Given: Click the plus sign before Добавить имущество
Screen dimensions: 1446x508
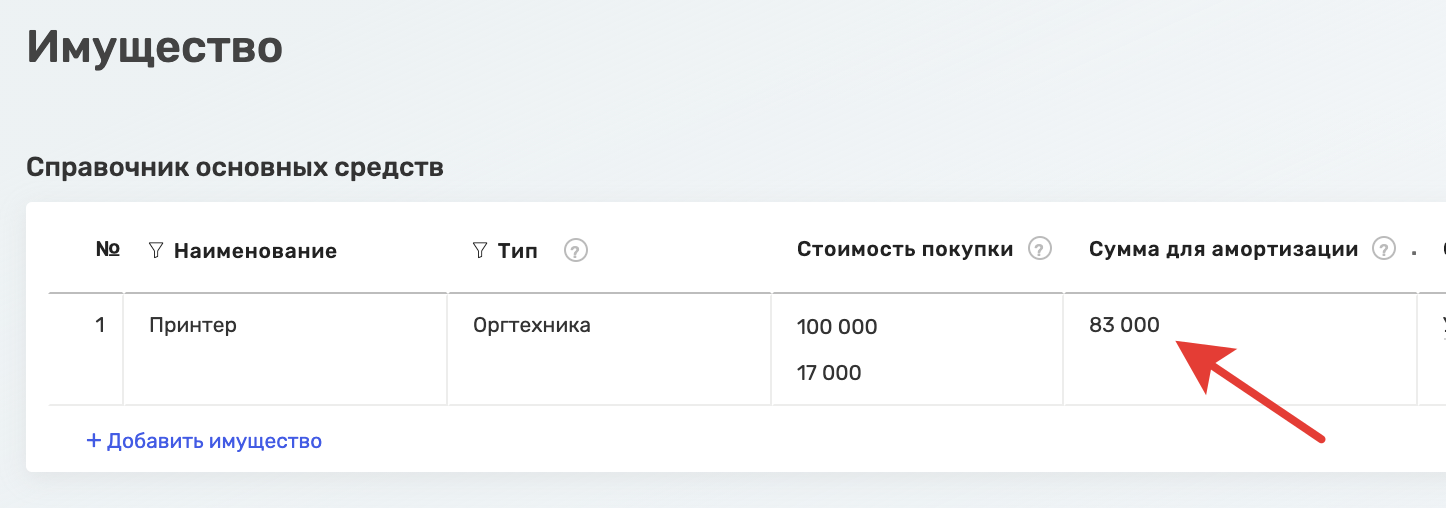Looking at the screenshot, I should click(94, 441).
